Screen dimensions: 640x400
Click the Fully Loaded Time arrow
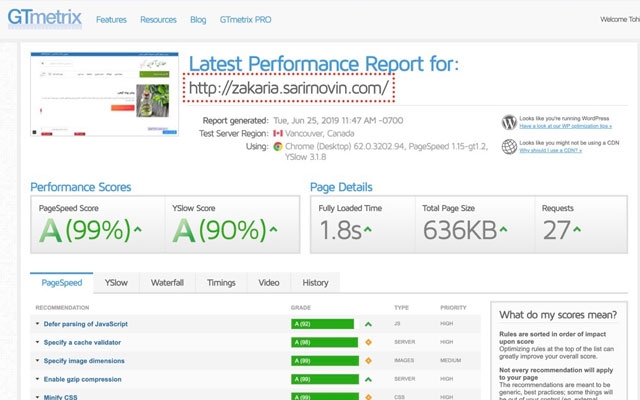coord(368,229)
